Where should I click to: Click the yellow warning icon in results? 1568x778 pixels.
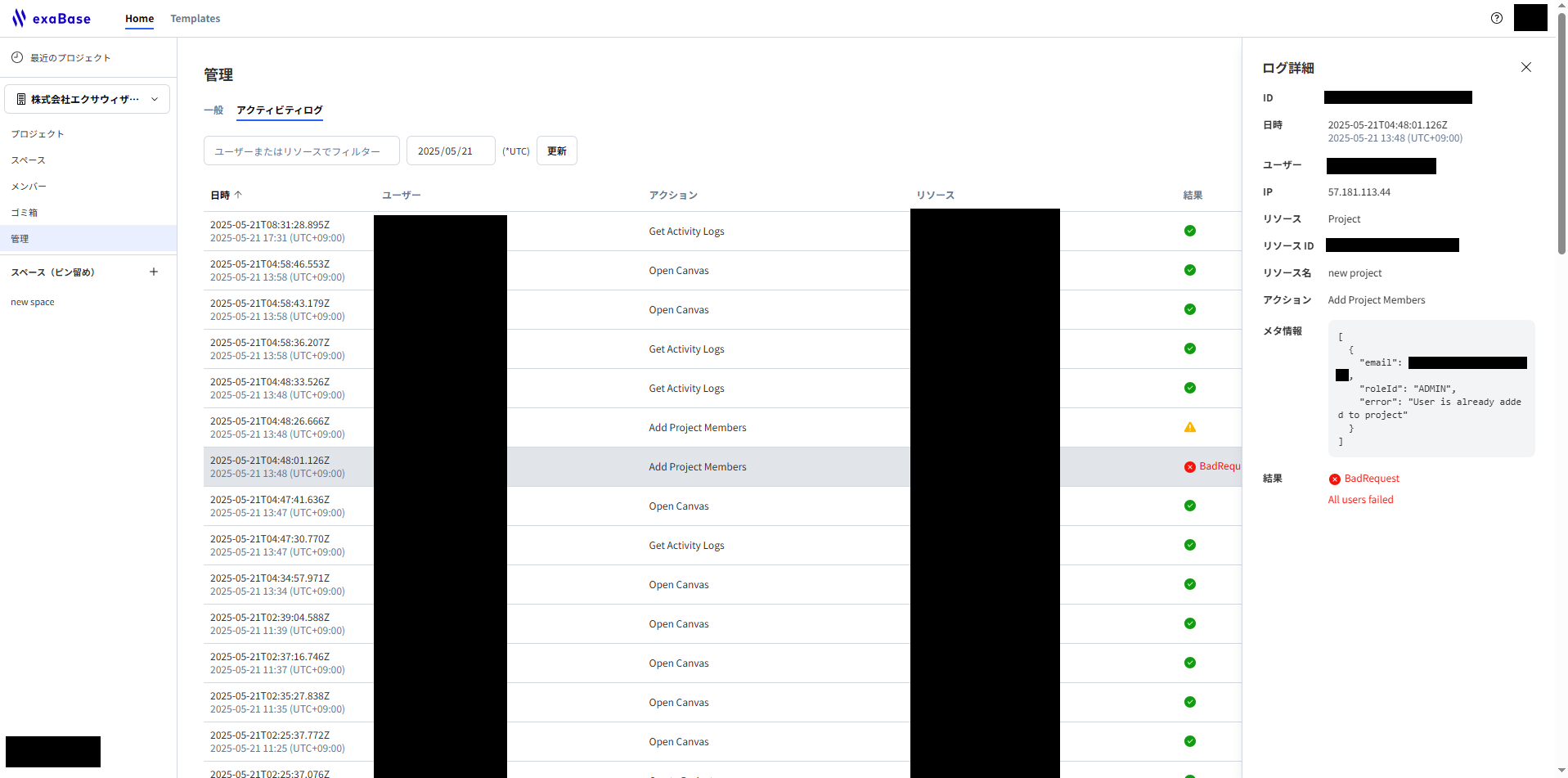click(x=1189, y=427)
